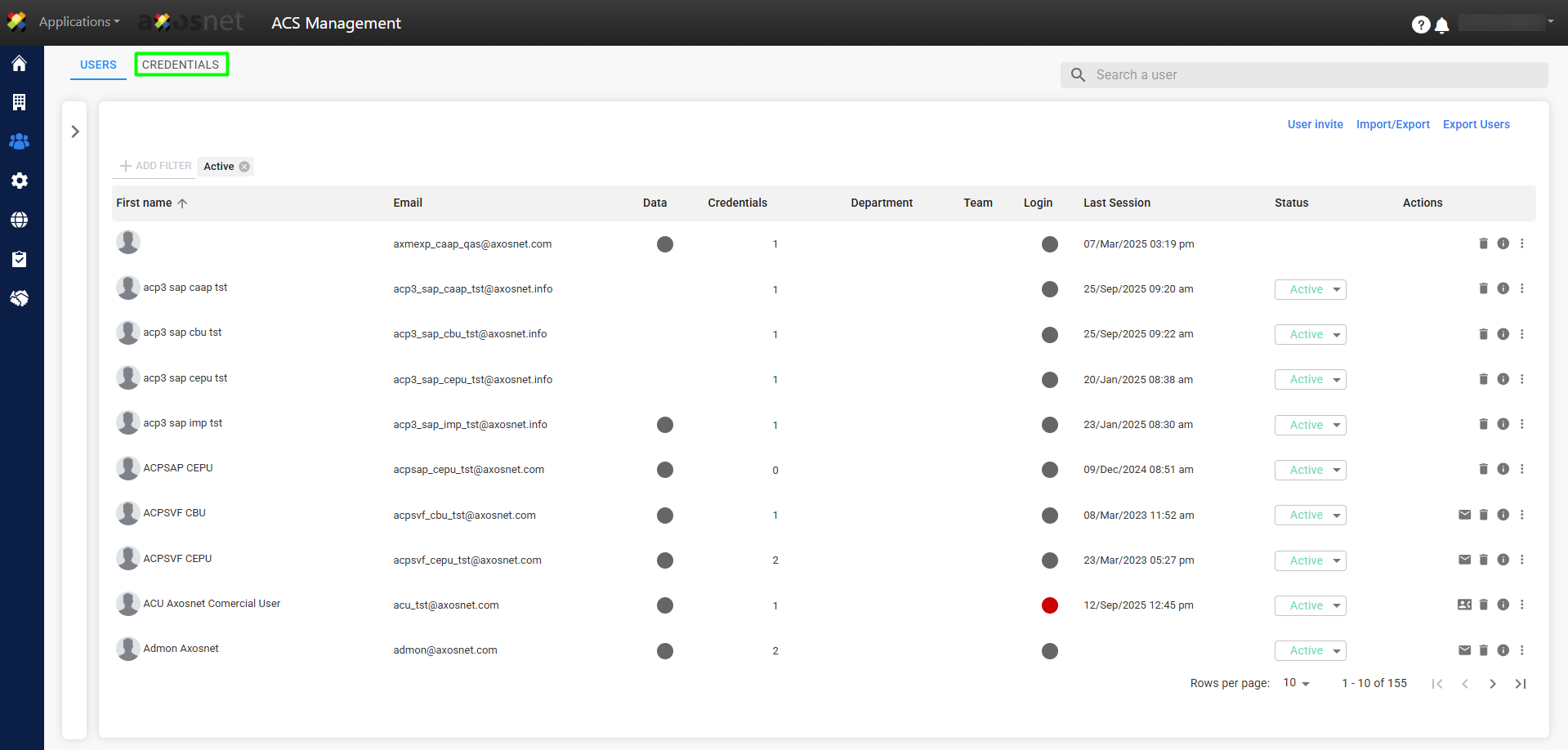1568x750 pixels.
Task: Remove the Active filter chip
Action: (x=244, y=167)
